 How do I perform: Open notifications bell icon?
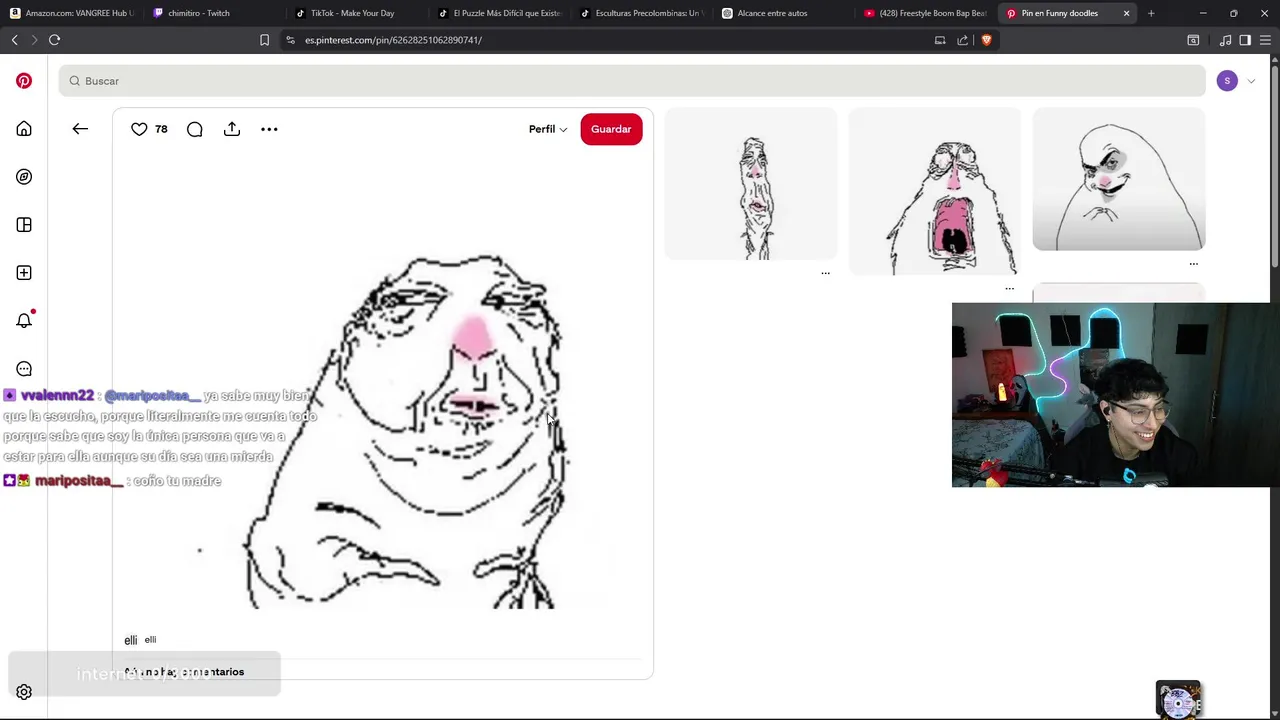pyautogui.click(x=24, y=321)
